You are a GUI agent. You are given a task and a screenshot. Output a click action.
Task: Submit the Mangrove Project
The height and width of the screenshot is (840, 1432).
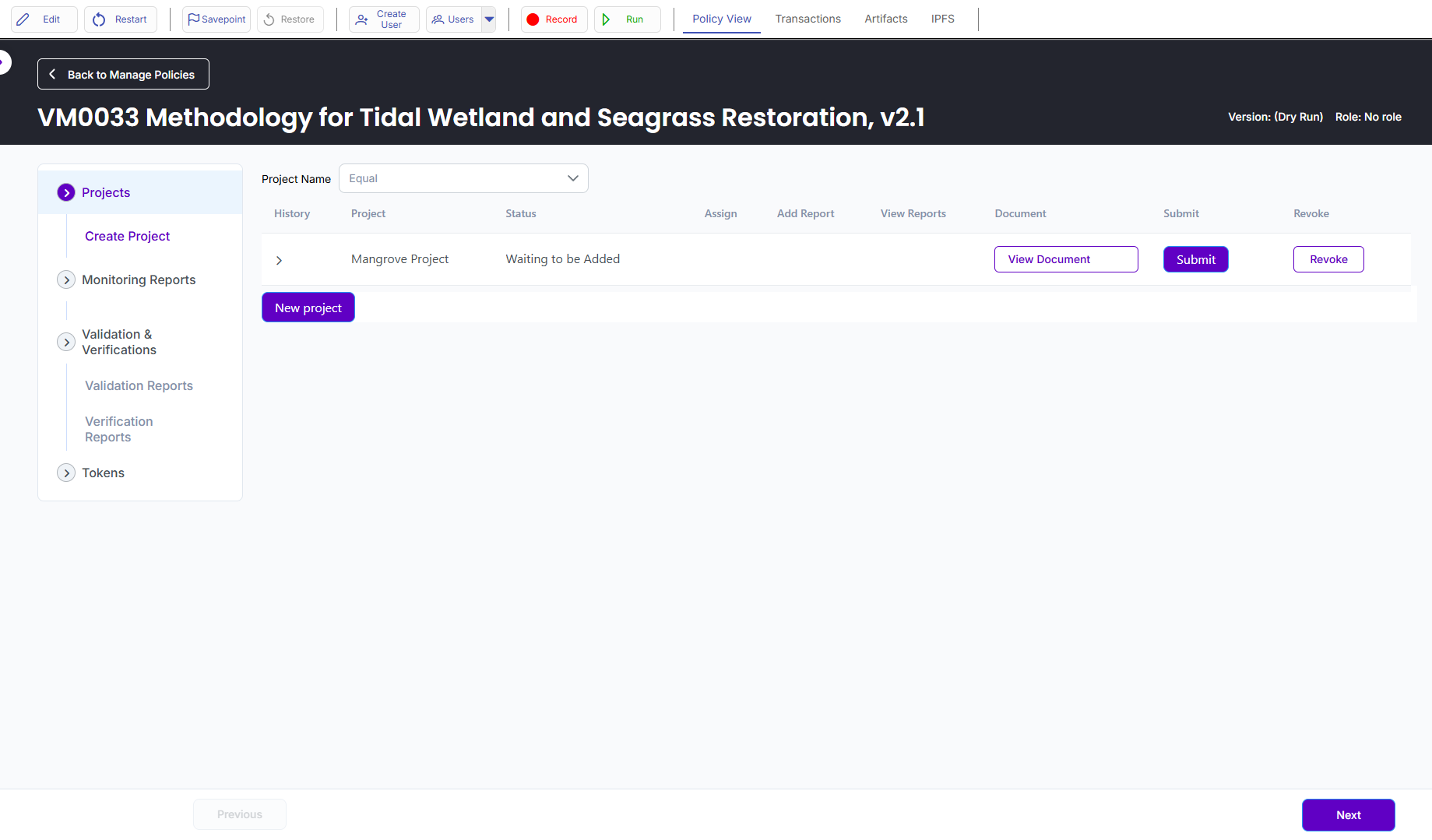click(1195, 259)
